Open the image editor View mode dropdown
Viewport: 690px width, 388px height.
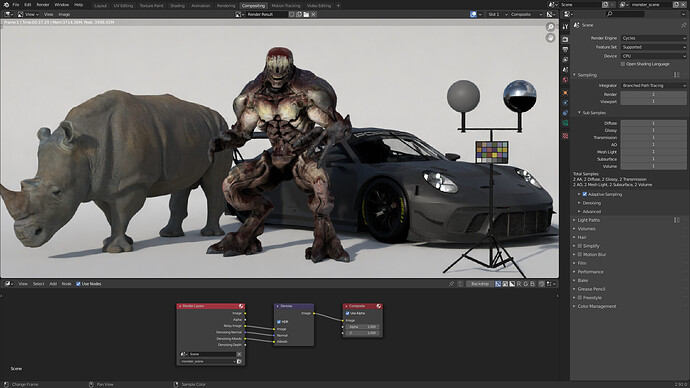(28, 14)
